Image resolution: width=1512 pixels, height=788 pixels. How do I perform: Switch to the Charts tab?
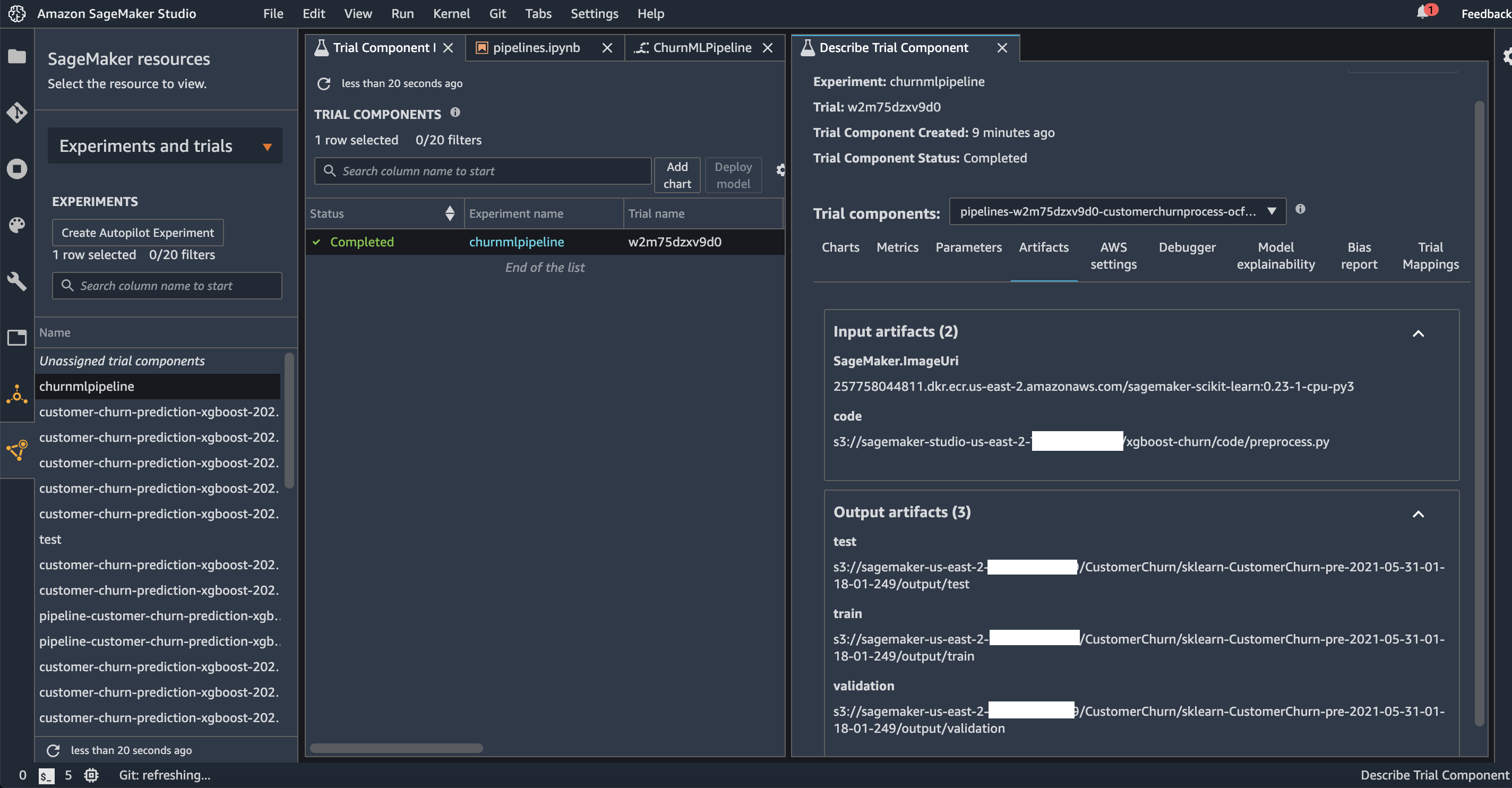[x=840, y=247]
